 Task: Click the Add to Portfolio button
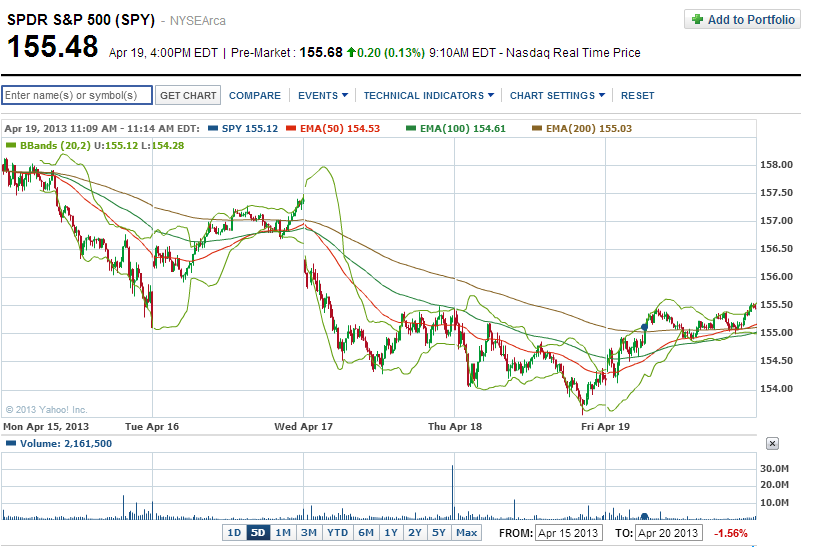[742, 20]
